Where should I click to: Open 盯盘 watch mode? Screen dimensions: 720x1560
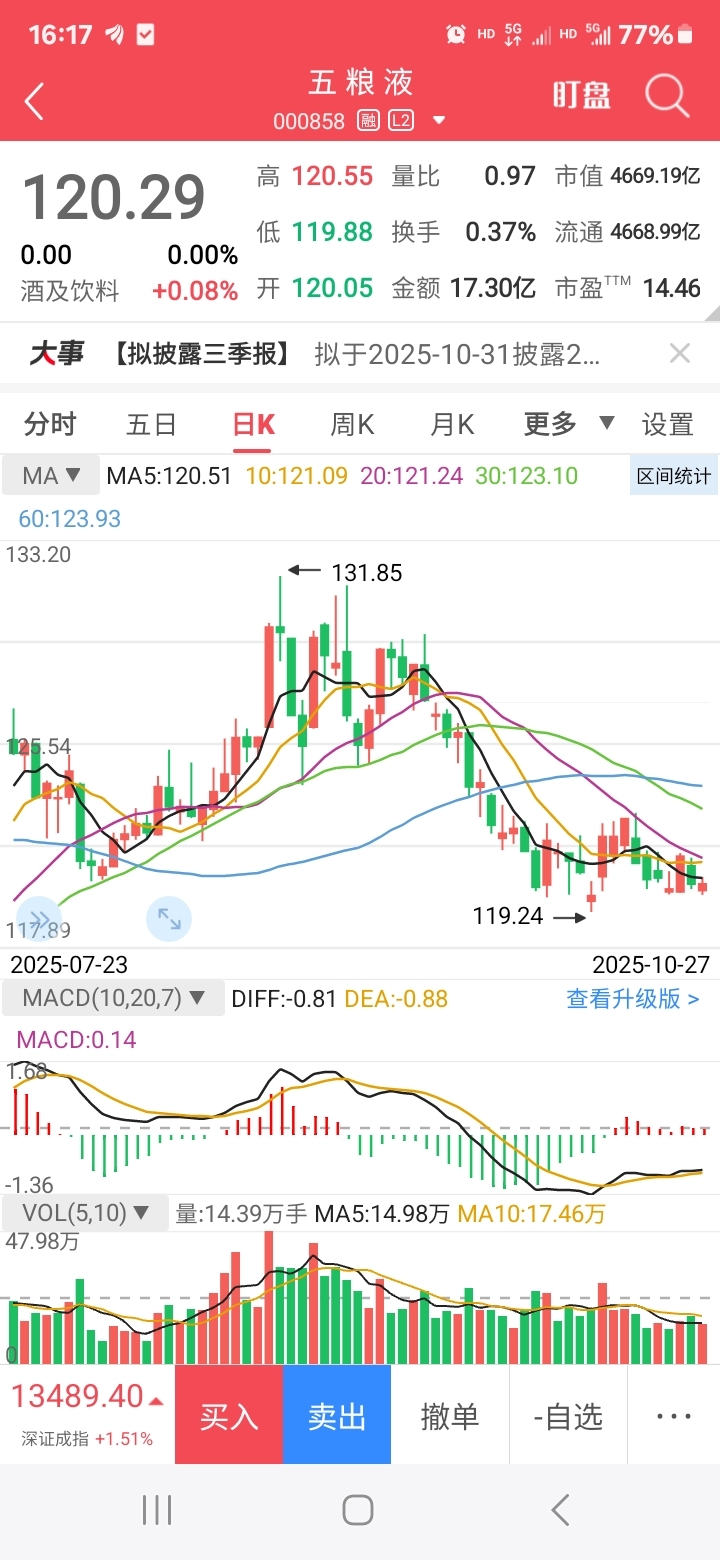pos(582,96)
